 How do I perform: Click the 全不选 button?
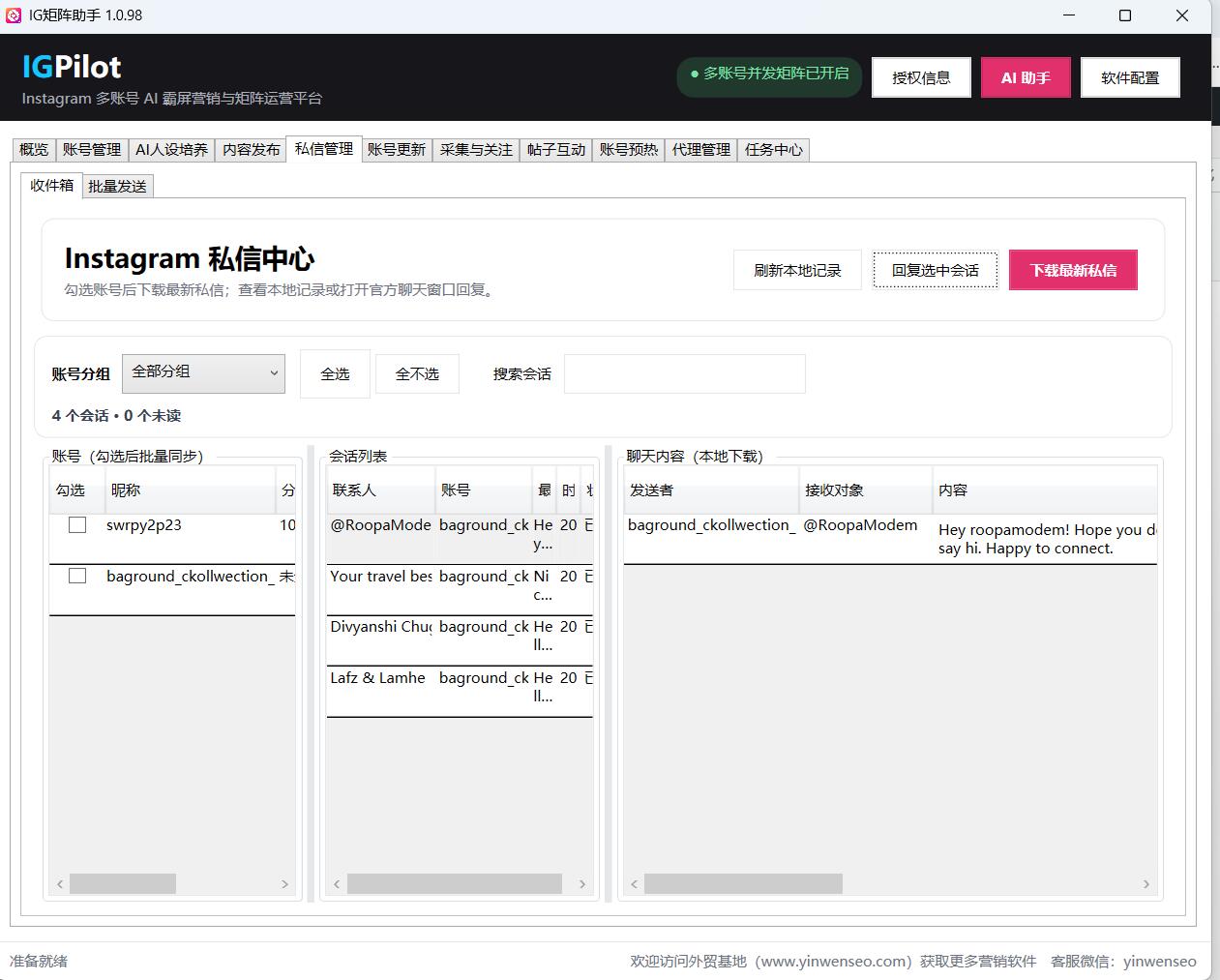pos(417,373)
